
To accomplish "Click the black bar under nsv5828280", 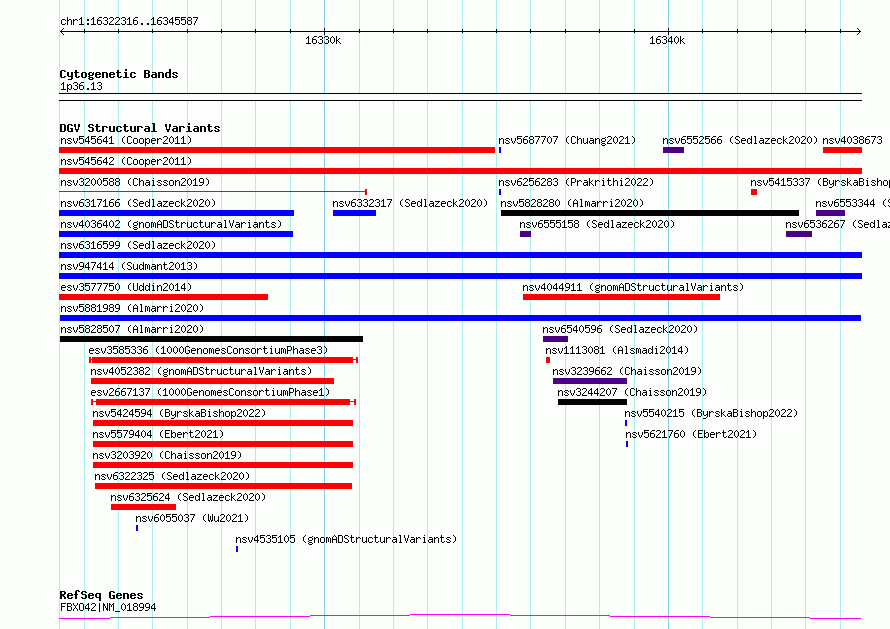I will (x=650, y=213).
